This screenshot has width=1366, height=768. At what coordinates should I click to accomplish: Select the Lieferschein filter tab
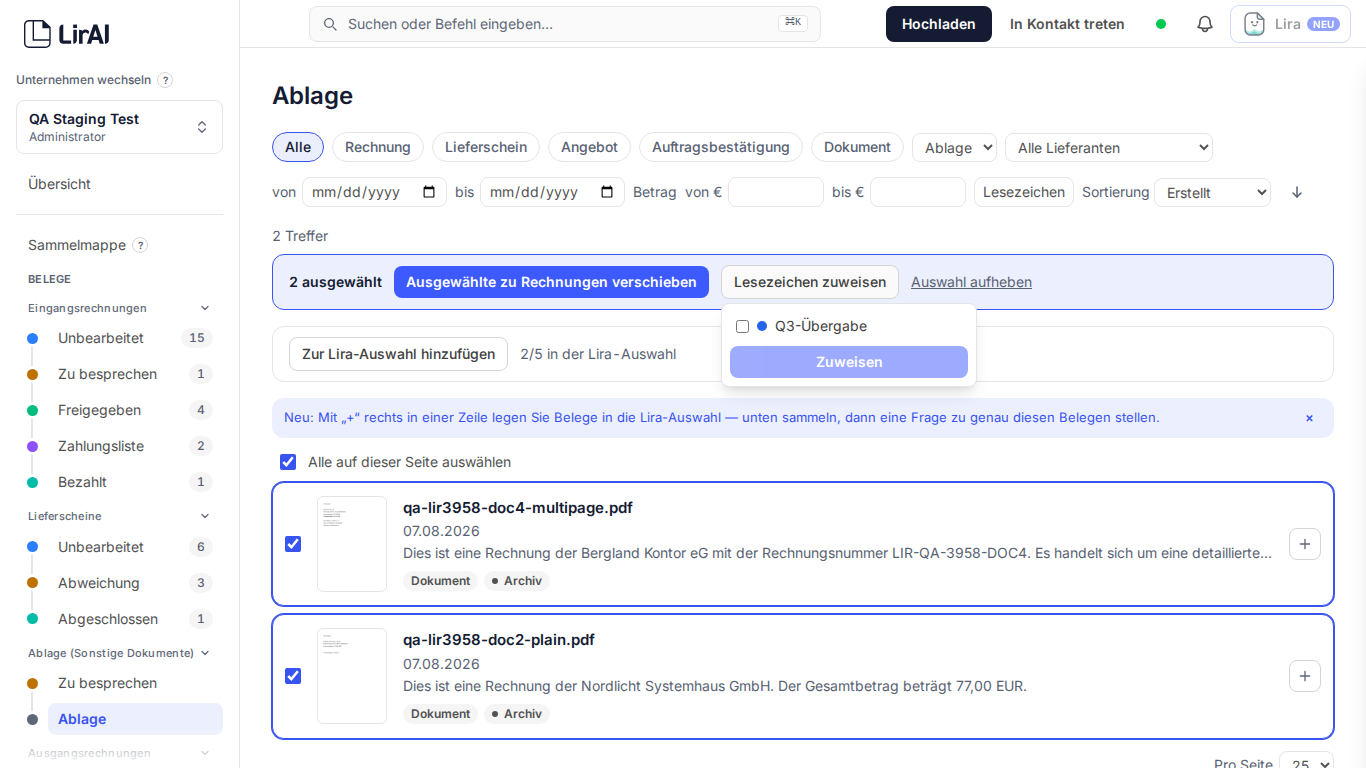tap(486, 147)
